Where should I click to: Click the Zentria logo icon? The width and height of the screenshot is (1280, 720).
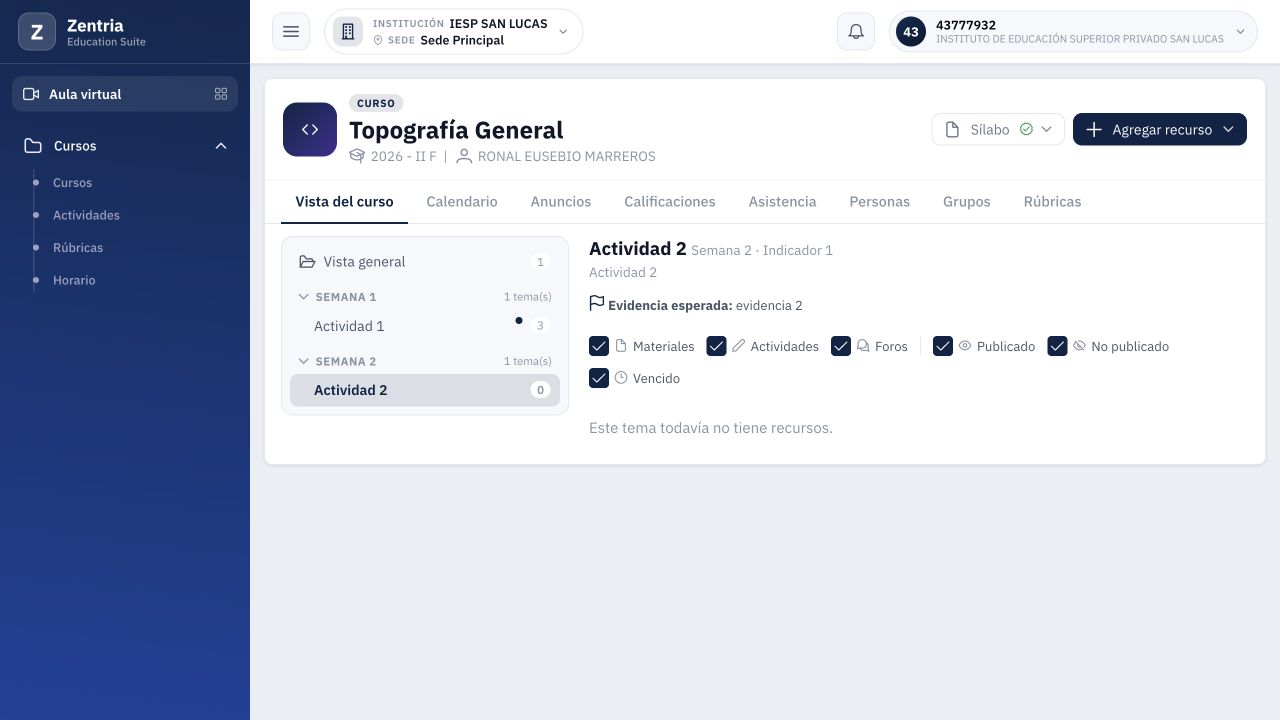(x=37, y=32)
